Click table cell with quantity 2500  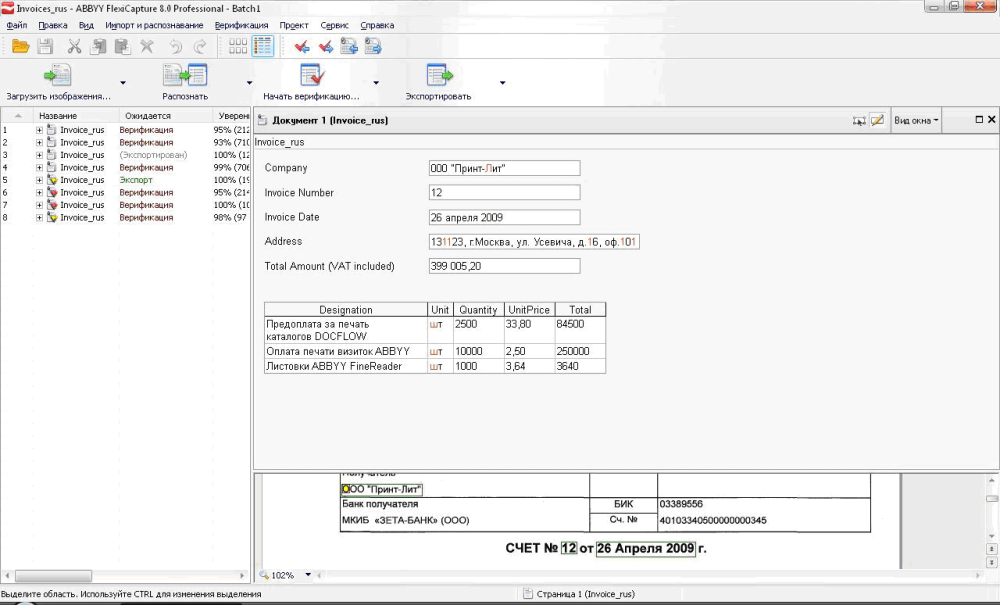click(478, 330)
